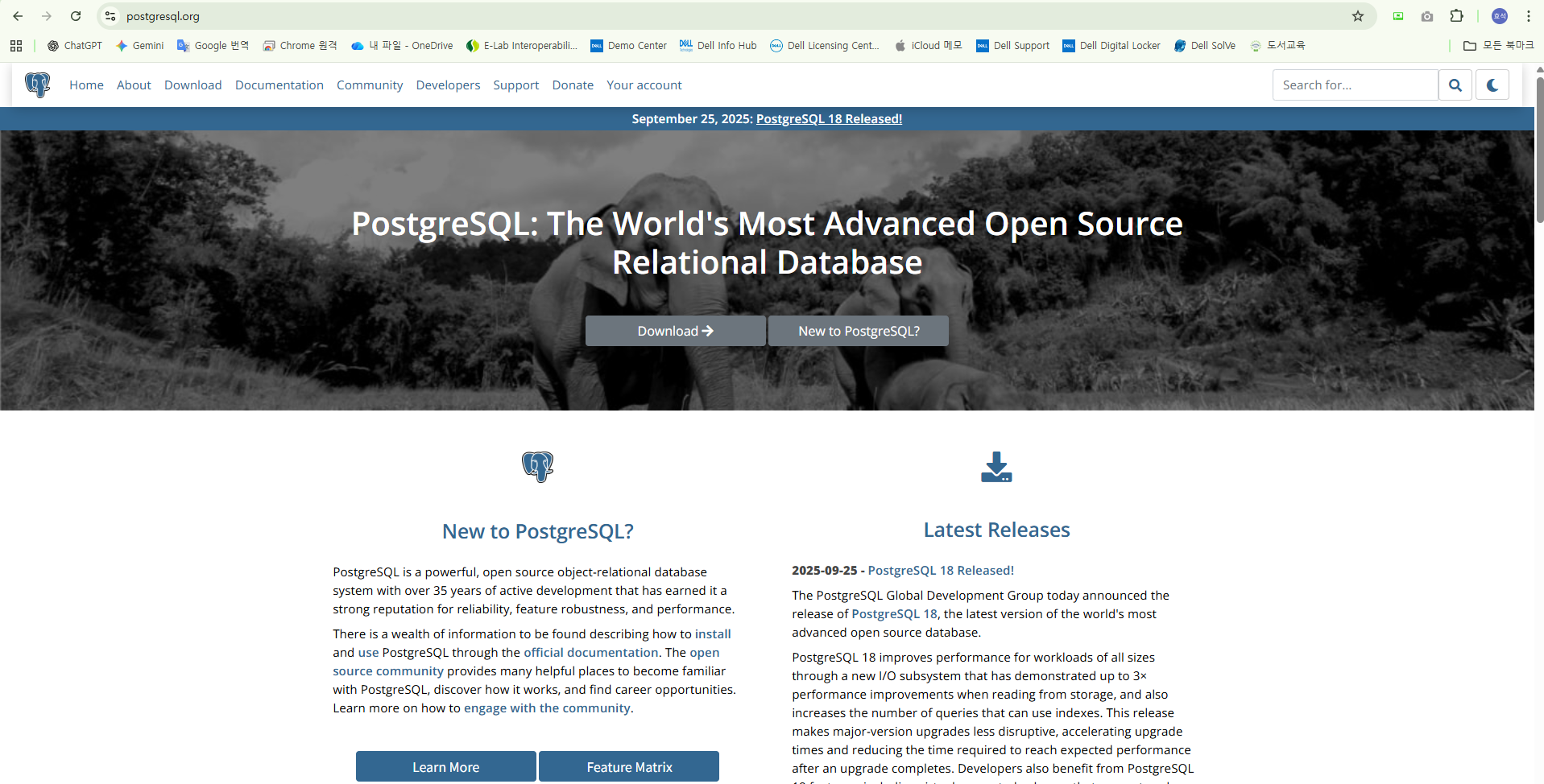Open site information icon in address bar
This screenshot has height=784, width=1544.
tap(110, 16)
